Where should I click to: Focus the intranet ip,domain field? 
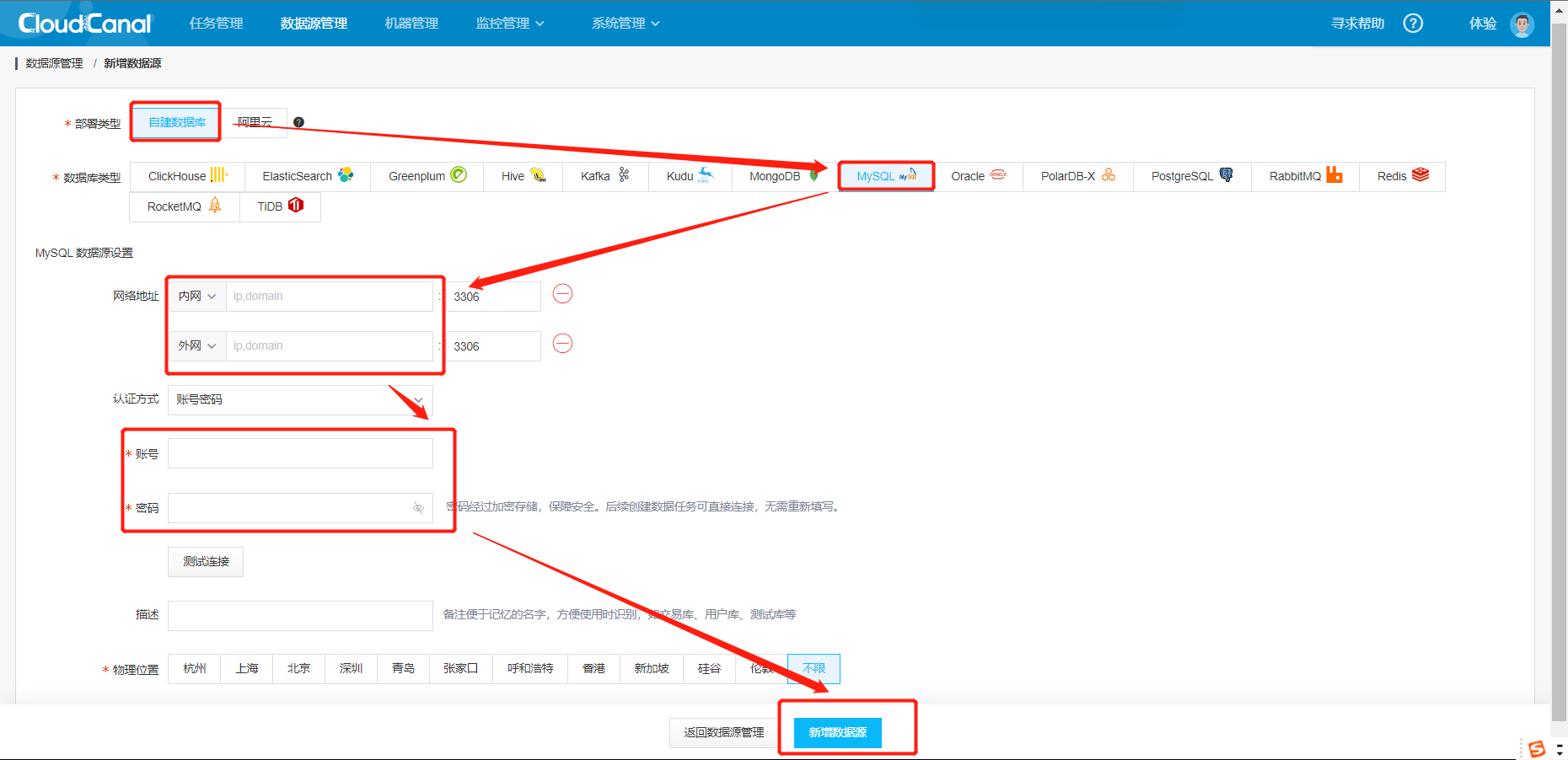pyautogui.click(x=330, y=297)
